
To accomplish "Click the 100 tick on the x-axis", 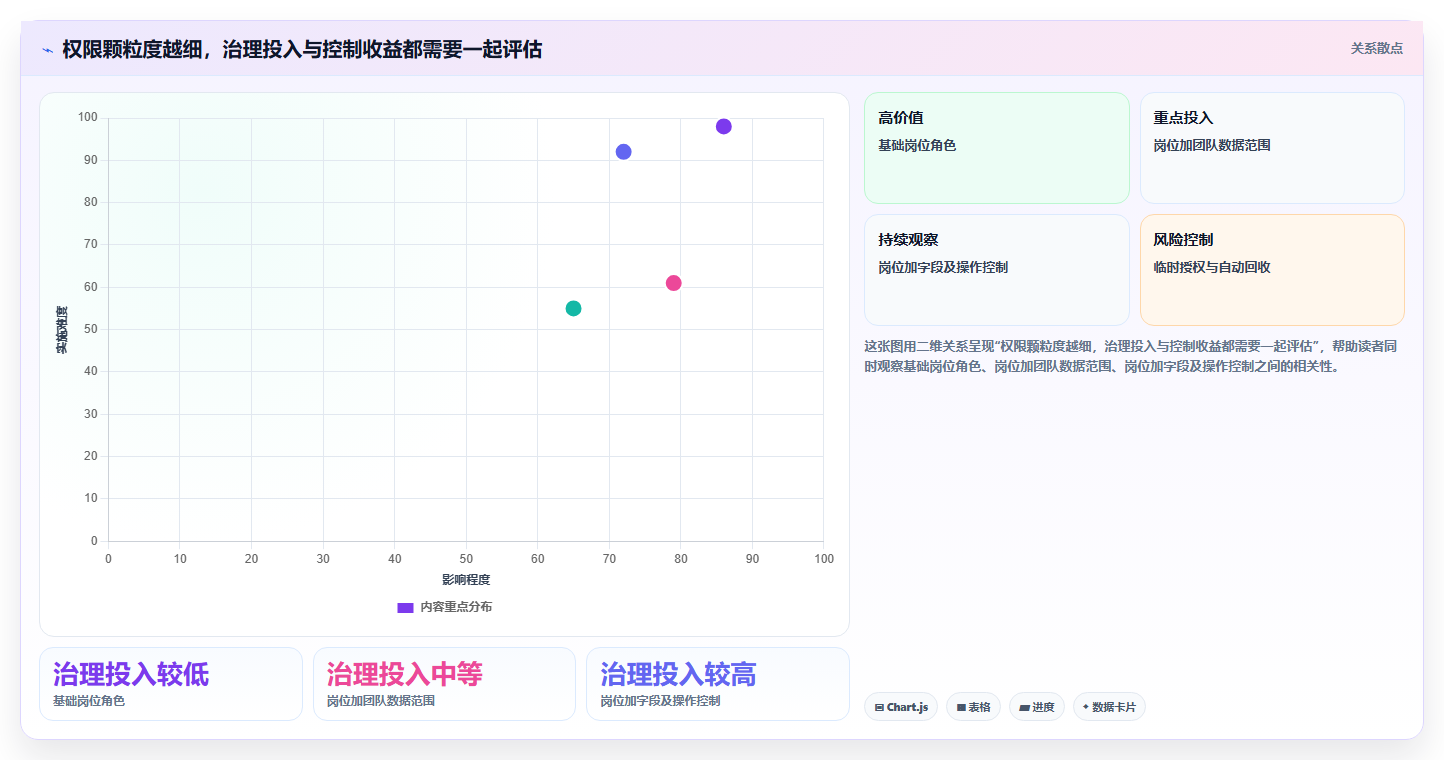I will (824, 559).
